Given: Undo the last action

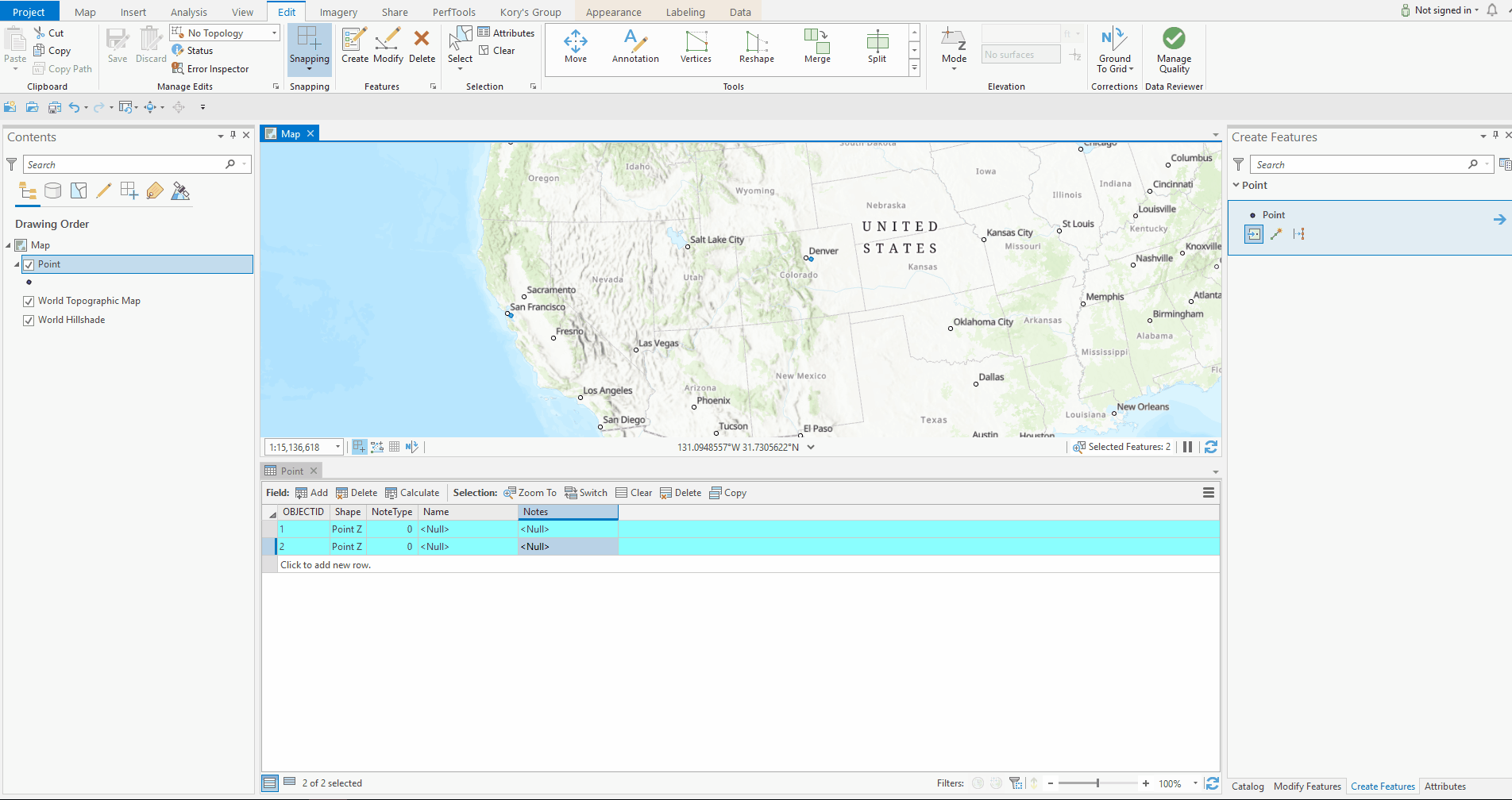Looking at the screenshot, I should click(x=74, y=107).
